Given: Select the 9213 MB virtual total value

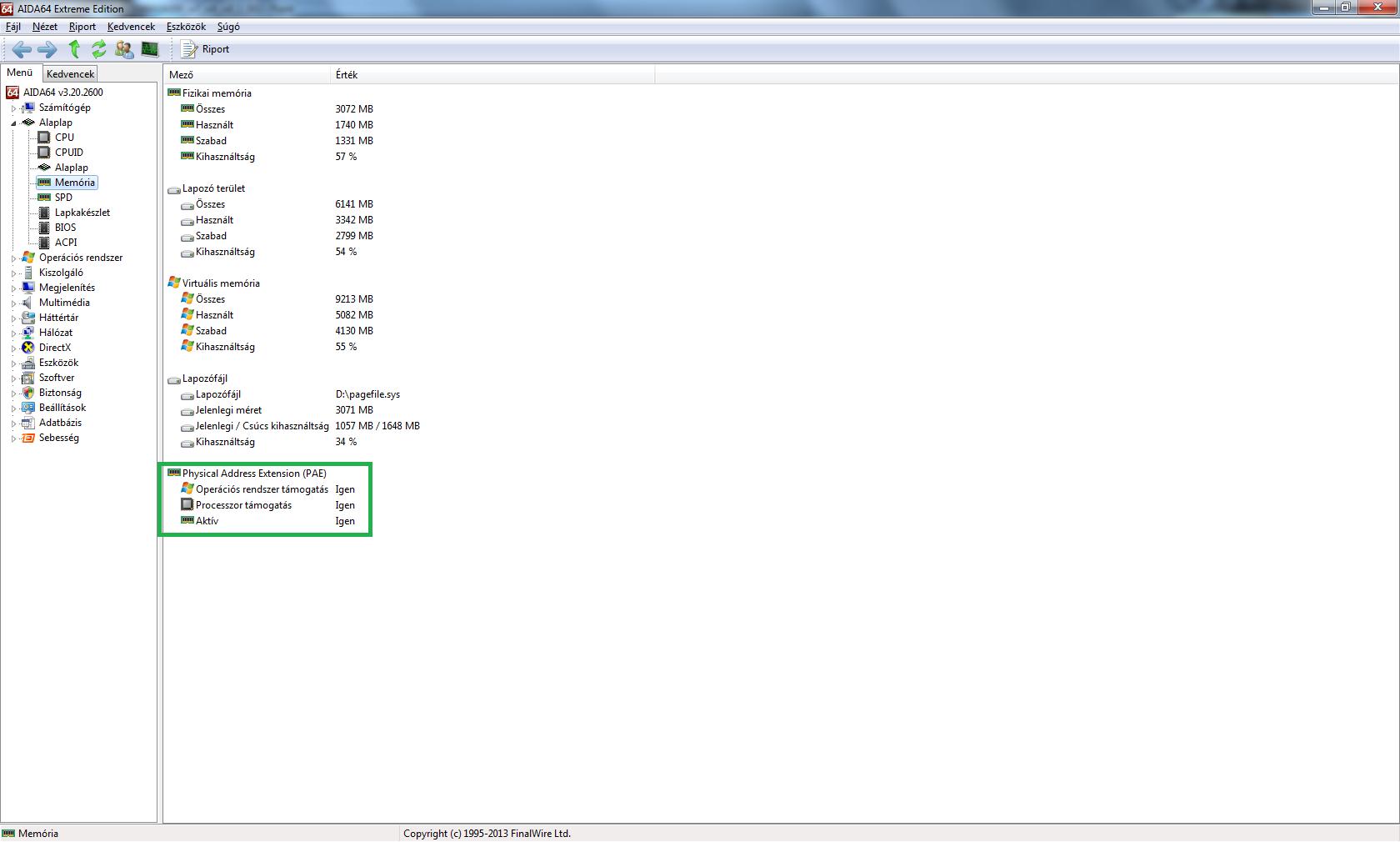Looking at the screenshot, I should point(354,299).
